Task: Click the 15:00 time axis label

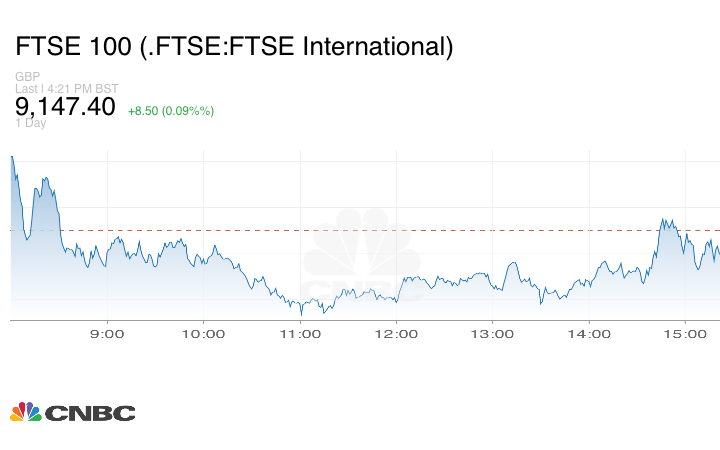Action: click(684, 333)
